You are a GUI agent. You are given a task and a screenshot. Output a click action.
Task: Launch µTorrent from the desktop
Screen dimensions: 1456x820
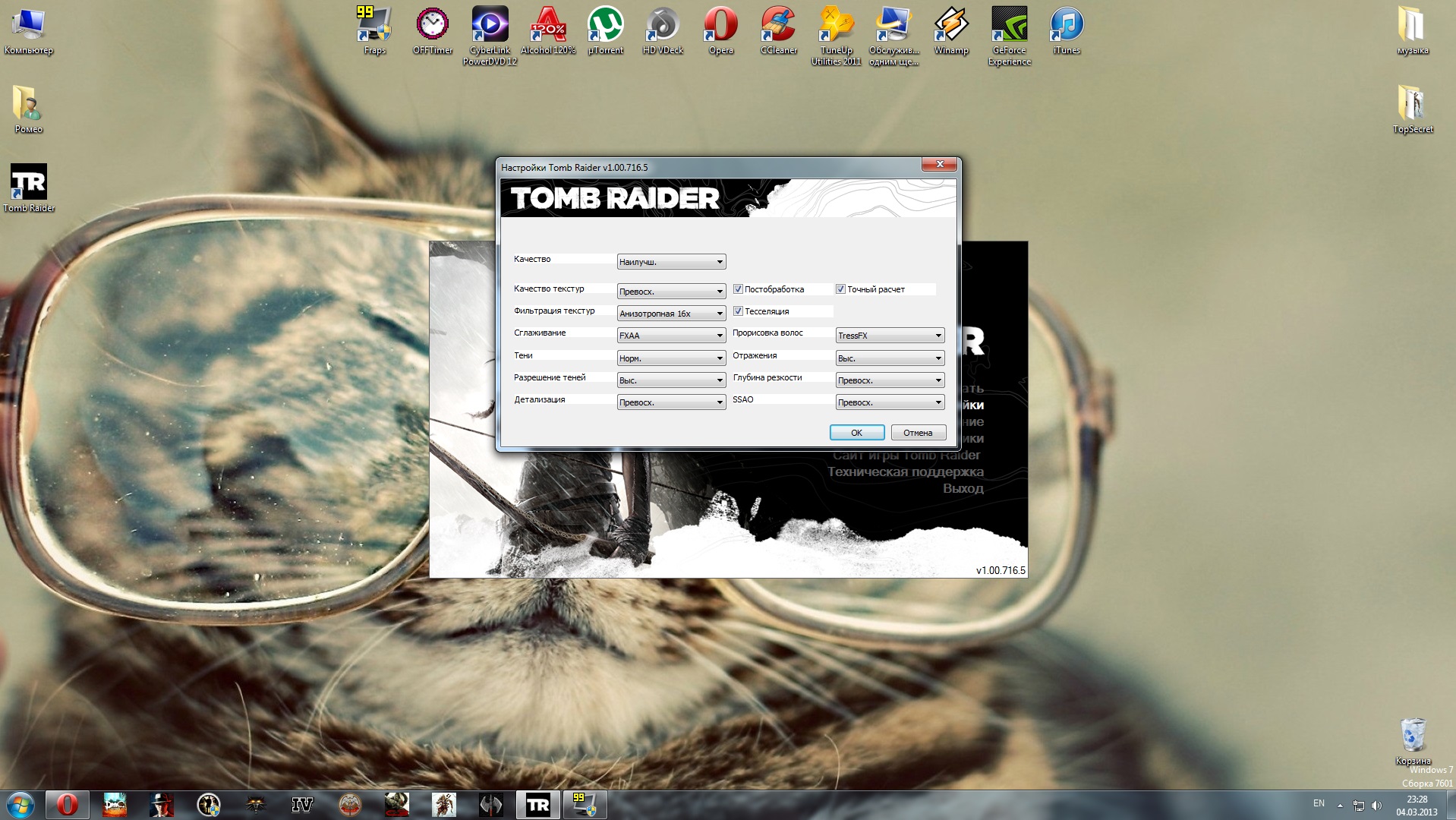coord(606,31)
